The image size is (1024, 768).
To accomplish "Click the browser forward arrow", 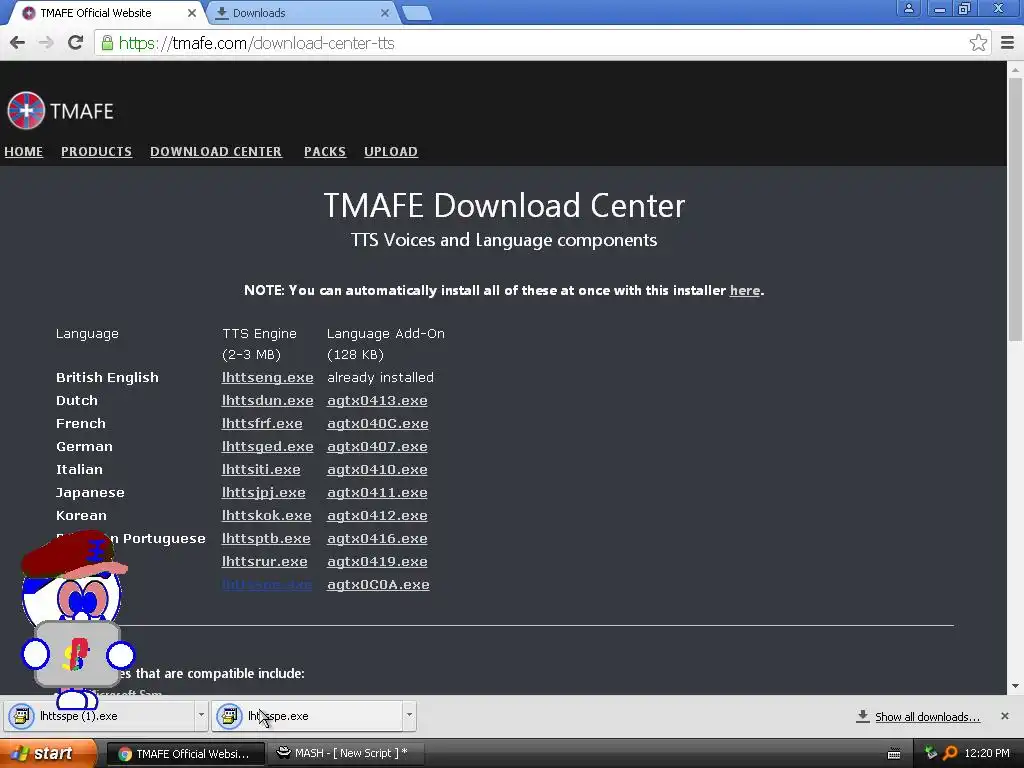I will coord(46,43).
